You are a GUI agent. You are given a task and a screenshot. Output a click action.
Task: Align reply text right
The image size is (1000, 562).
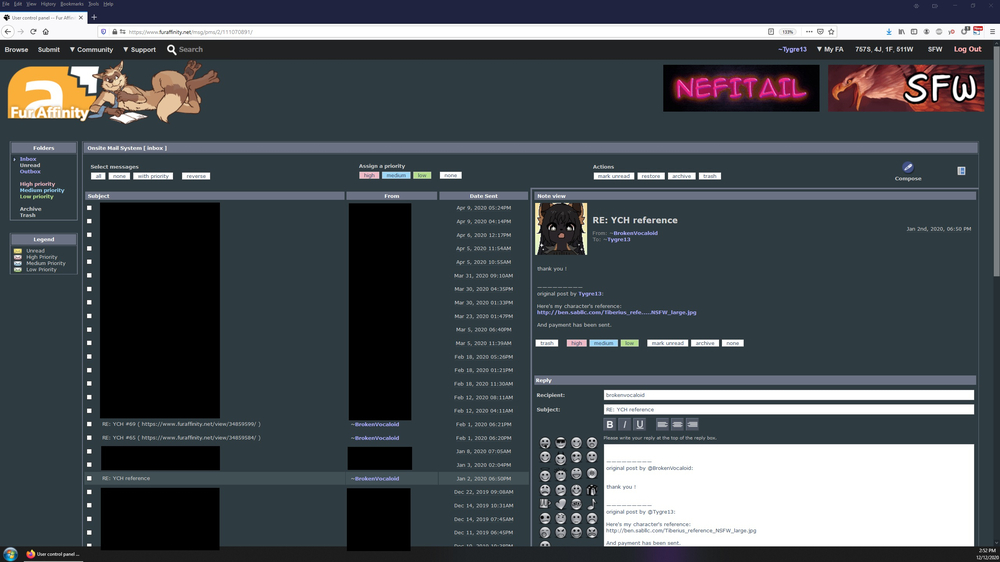pyautogui.click(x=692, y=424)
